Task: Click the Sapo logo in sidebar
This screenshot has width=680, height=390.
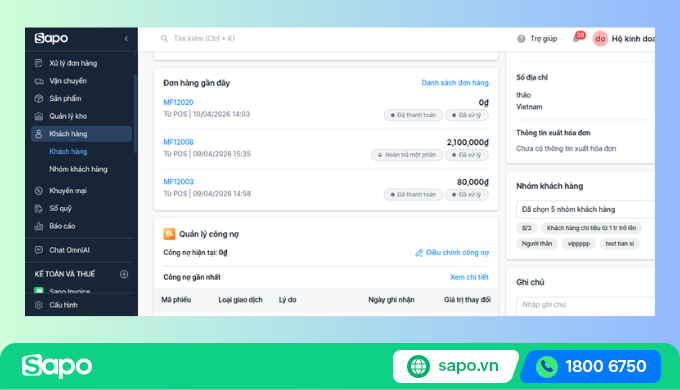Action: 51,38
